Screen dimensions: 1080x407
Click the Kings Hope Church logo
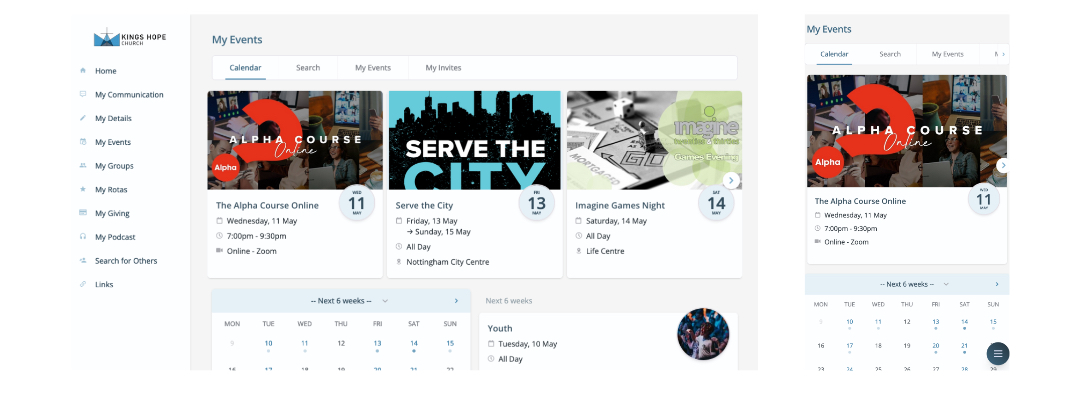pyautogui.click(x=129, y=37)
